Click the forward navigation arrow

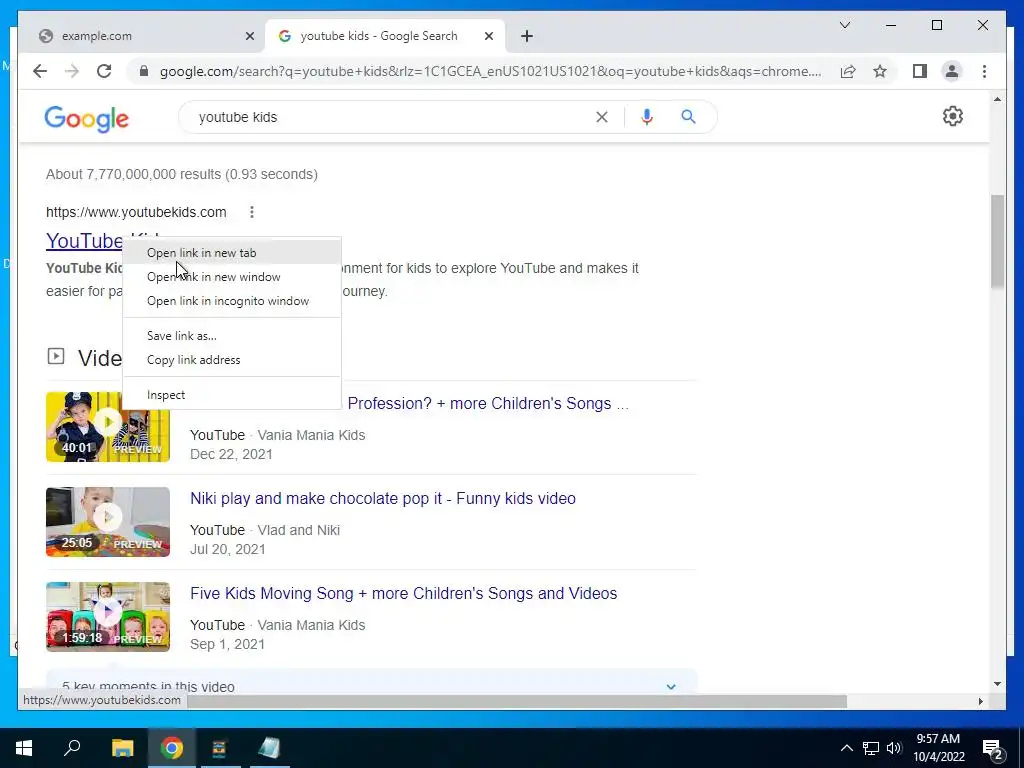coord(72,71)
